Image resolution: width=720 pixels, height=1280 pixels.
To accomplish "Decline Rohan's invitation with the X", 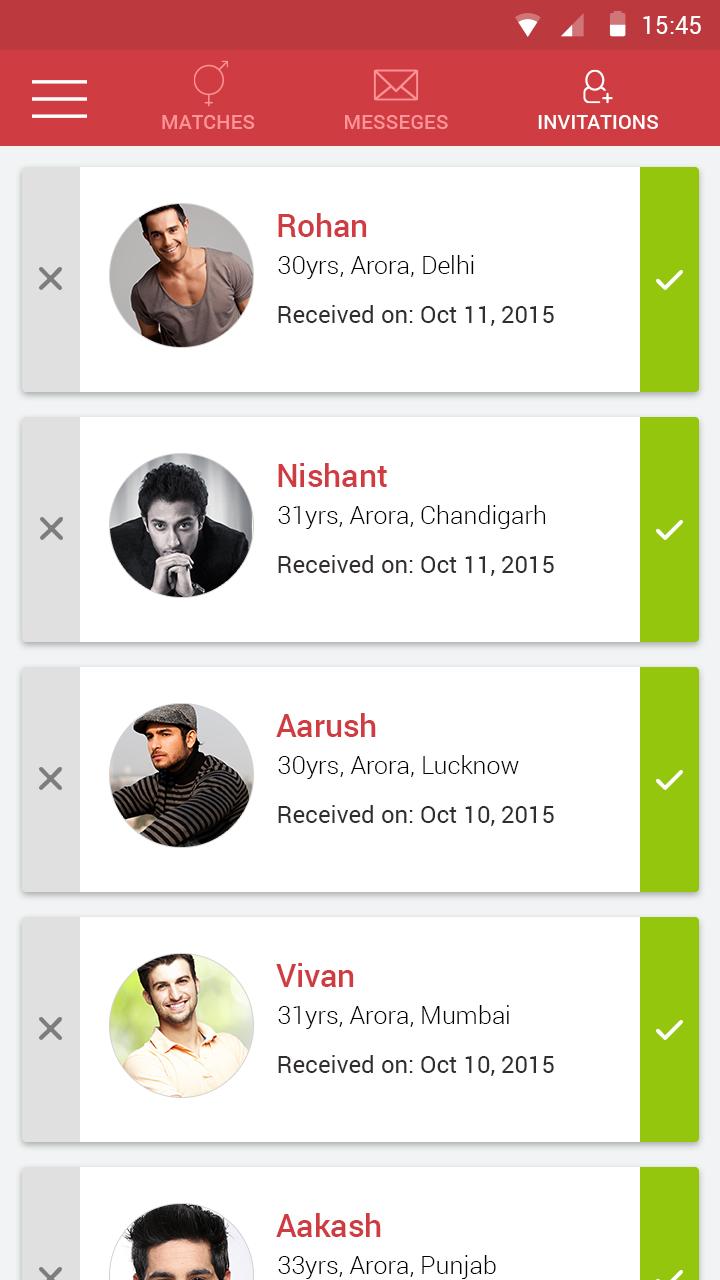I will click(51, 279).
